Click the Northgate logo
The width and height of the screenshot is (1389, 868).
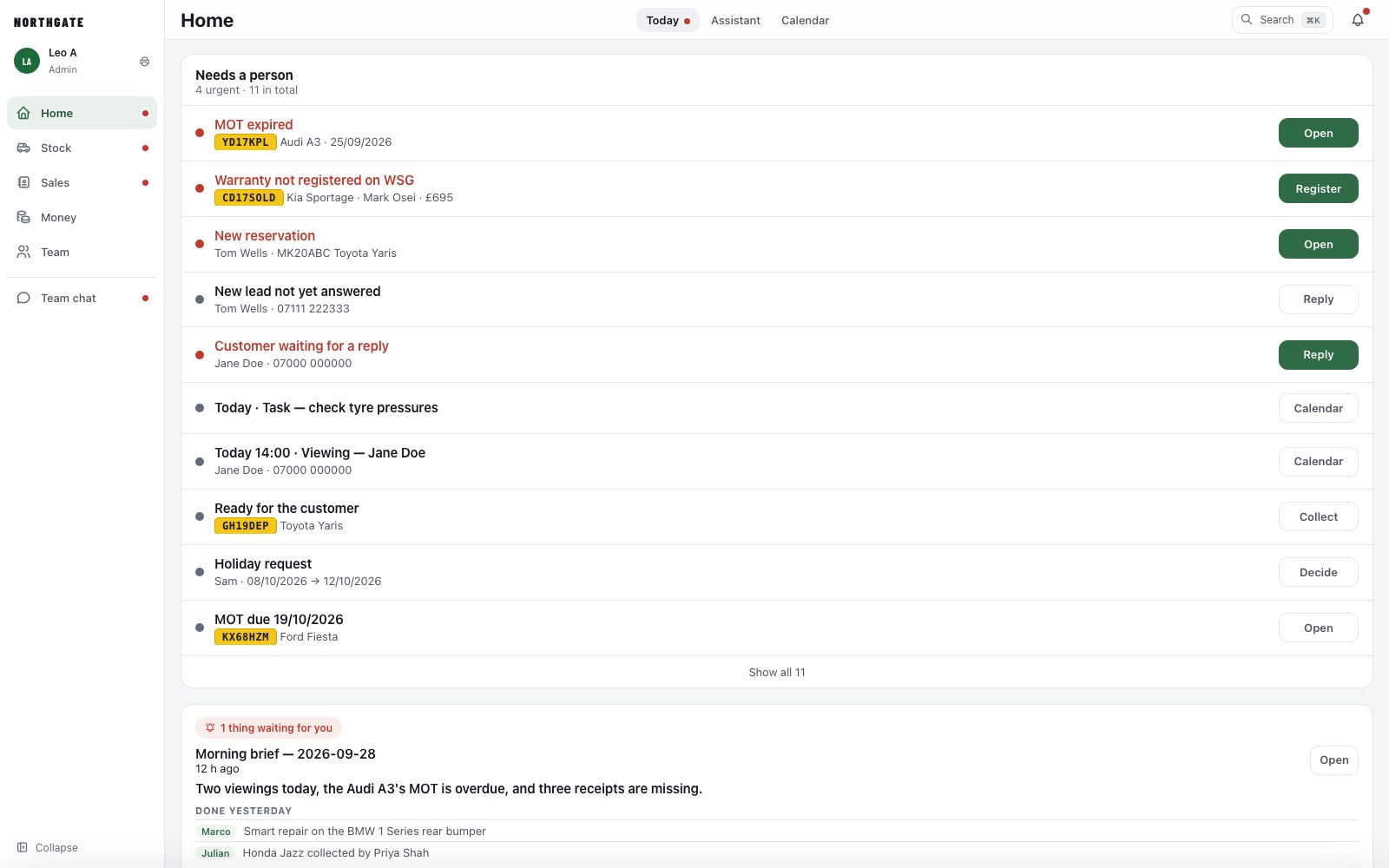[49, 23]
